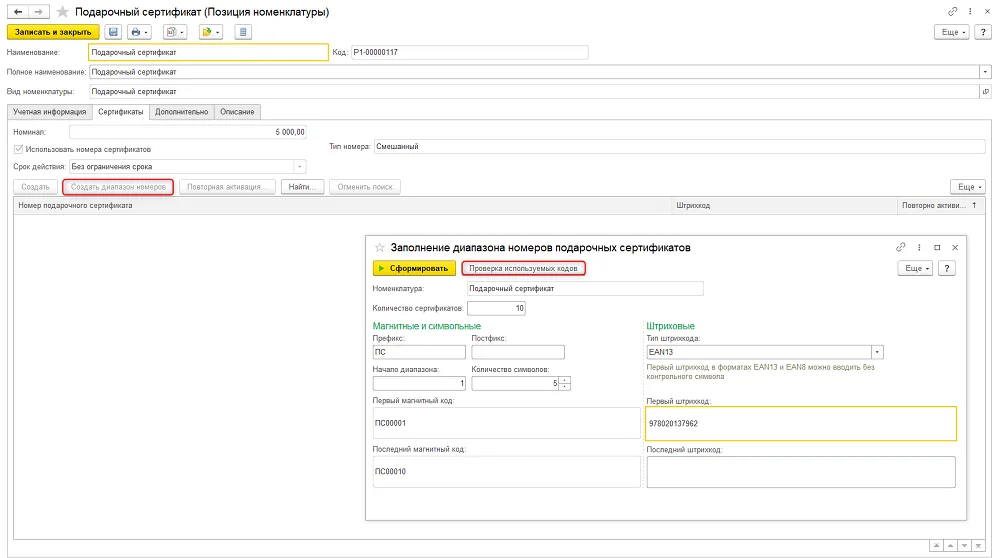Open the Еще menu in the range dialog
The image size is (1000, 558).
(916, 268)
